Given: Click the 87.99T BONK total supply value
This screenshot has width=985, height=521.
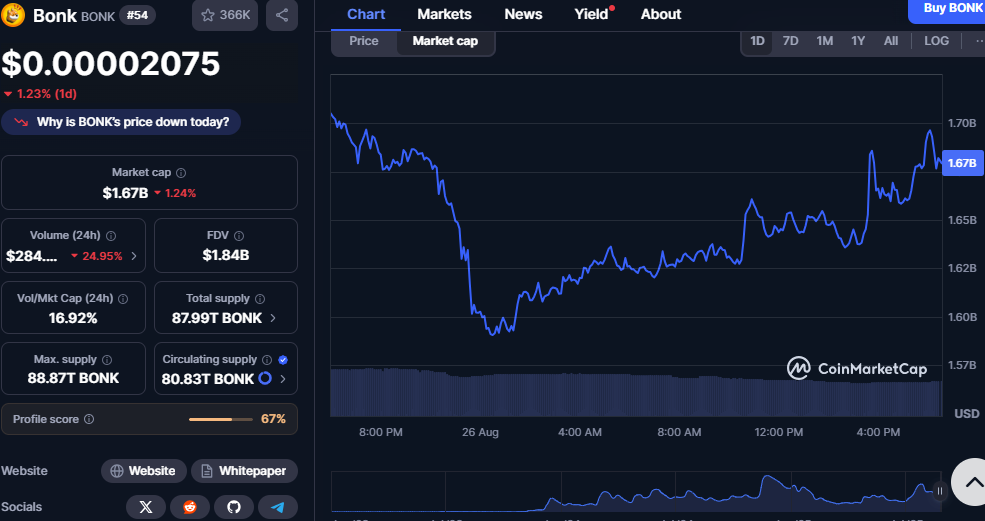Looking at the screenshot, I should (217, 318).
